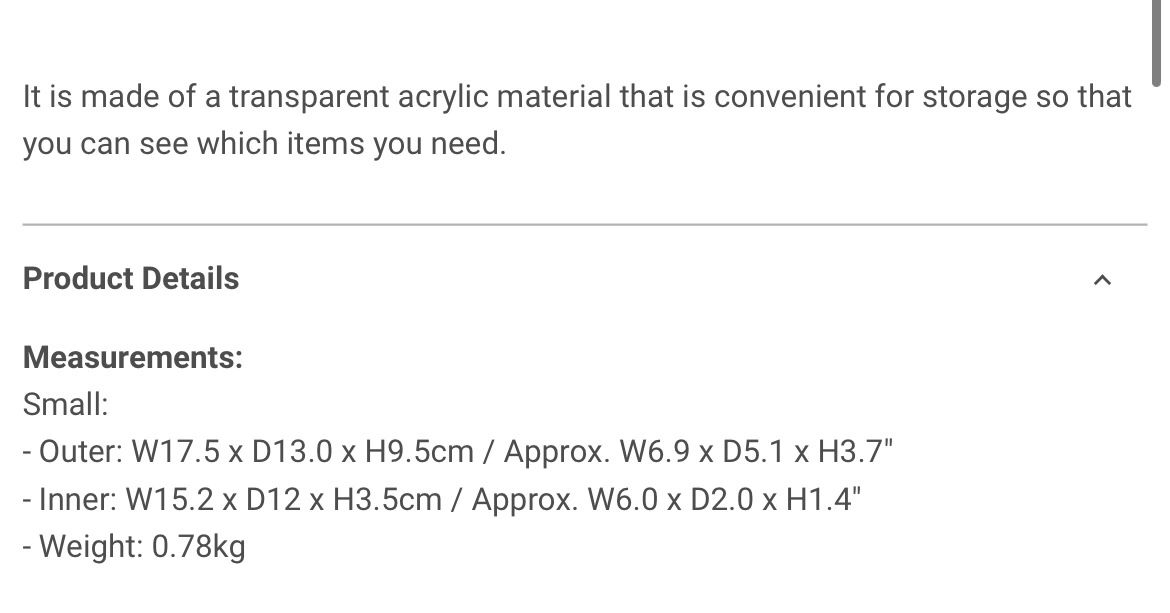
Task: Collapse Product Details with the chevron icon
Action: (x=1102, y=280)
